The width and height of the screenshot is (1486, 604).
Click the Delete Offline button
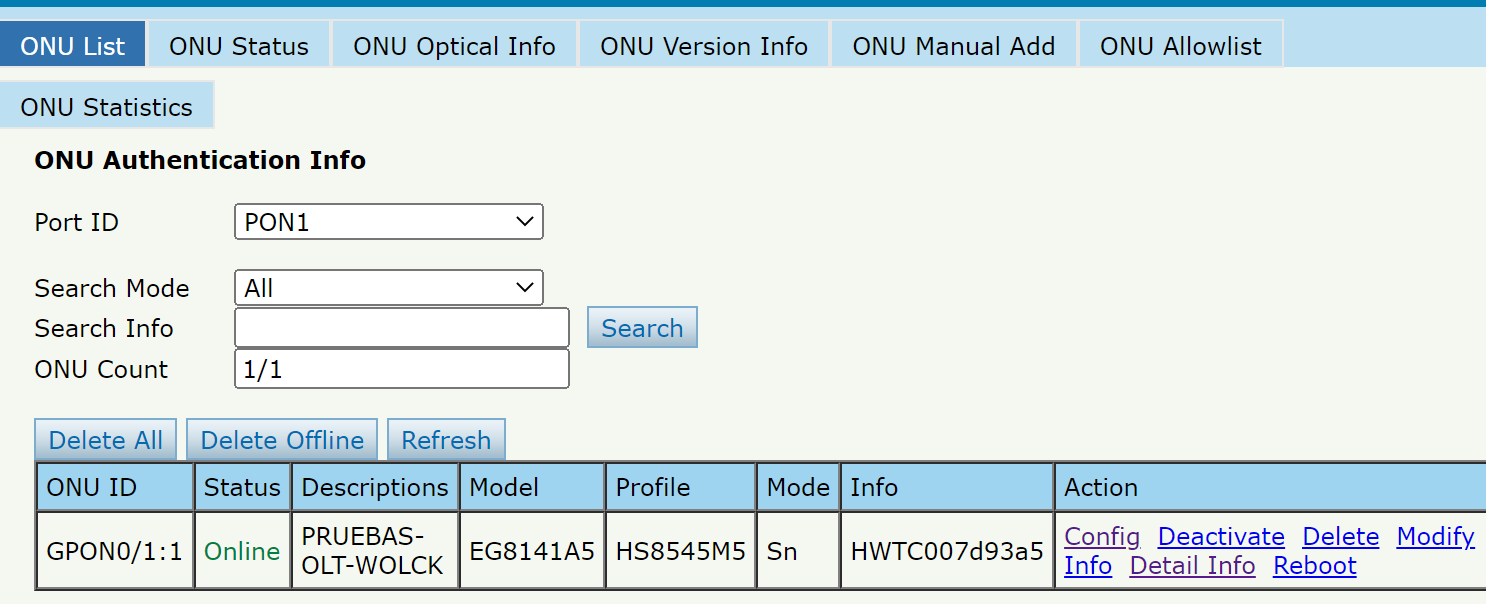pyautogui.click(x=282, y=440)
